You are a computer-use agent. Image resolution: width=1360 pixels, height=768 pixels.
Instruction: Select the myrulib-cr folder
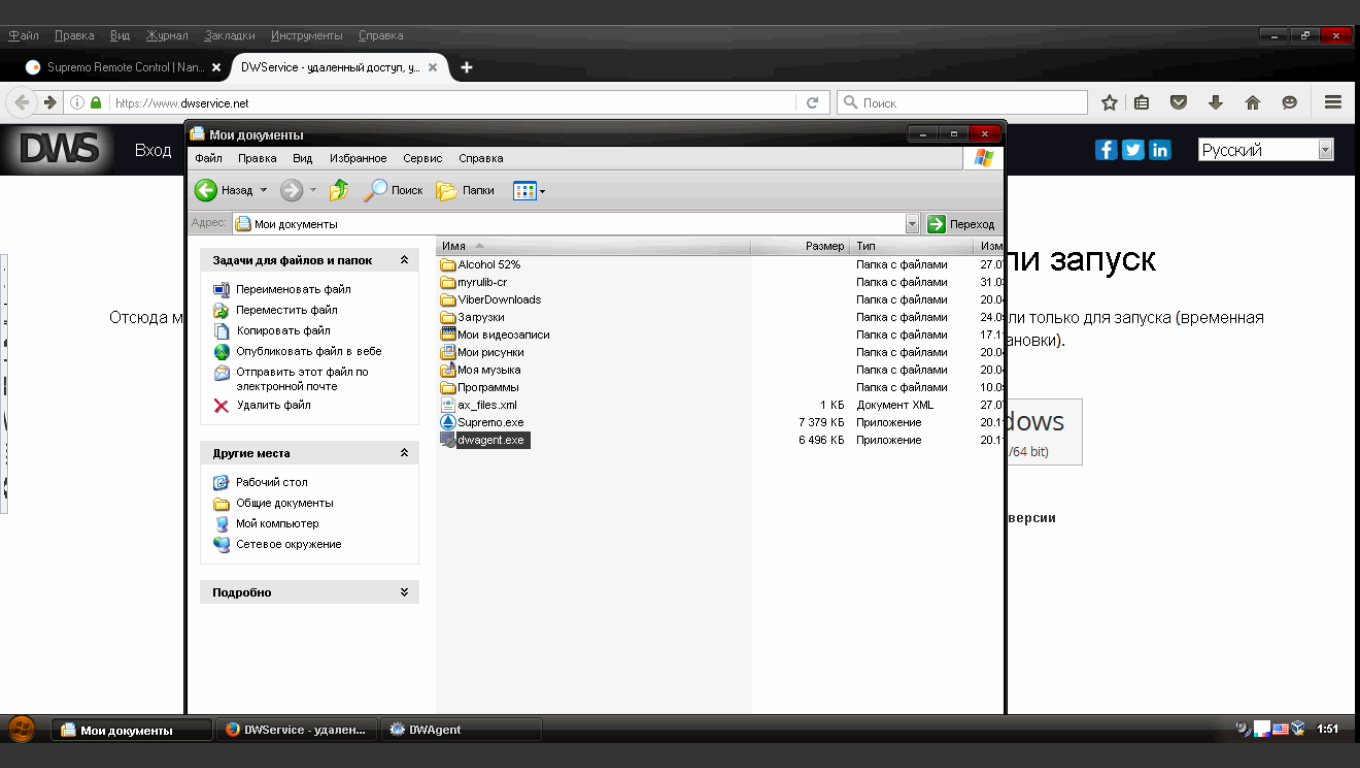coord(474,282)
